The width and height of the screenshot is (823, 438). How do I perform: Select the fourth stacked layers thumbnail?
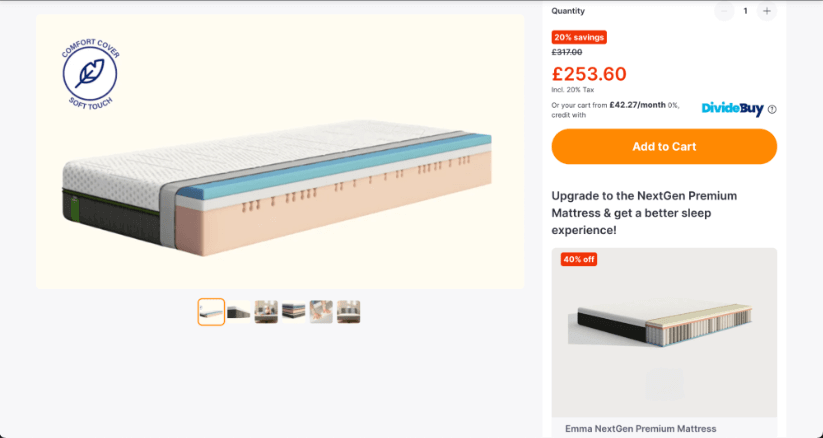pyautogui.click(x=293, y=312)
